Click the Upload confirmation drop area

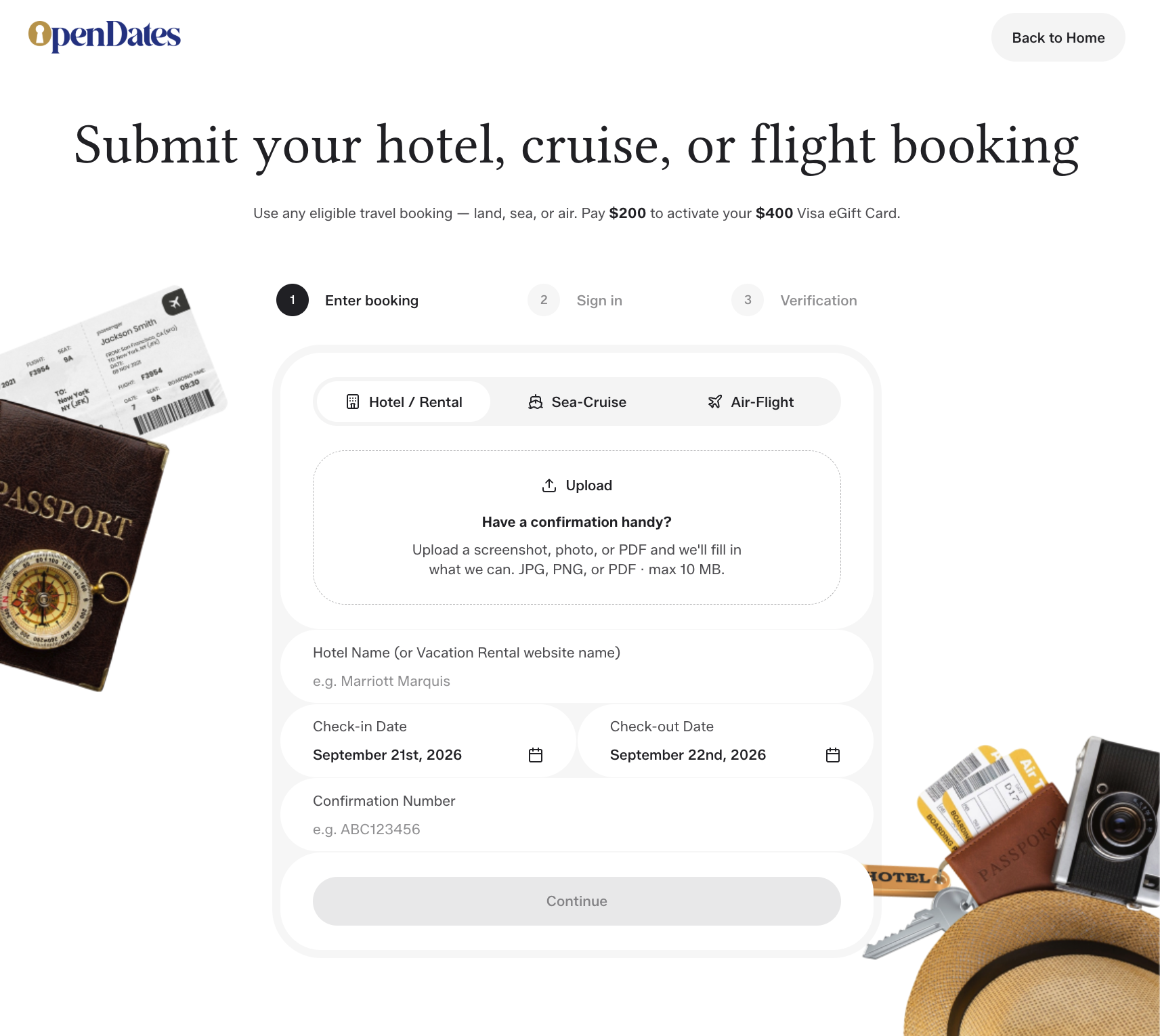pos(577,527)
